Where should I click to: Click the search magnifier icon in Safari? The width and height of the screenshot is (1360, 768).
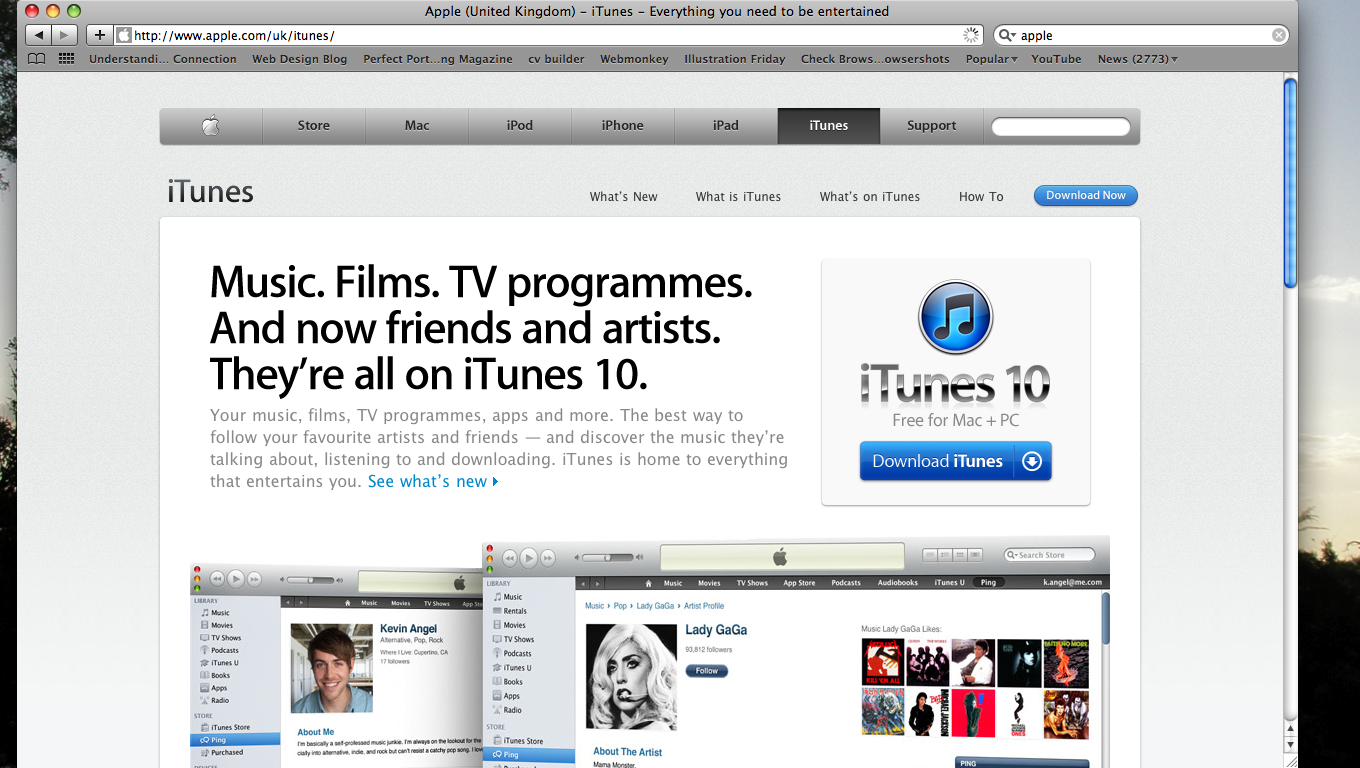(x=1007, y=35)
